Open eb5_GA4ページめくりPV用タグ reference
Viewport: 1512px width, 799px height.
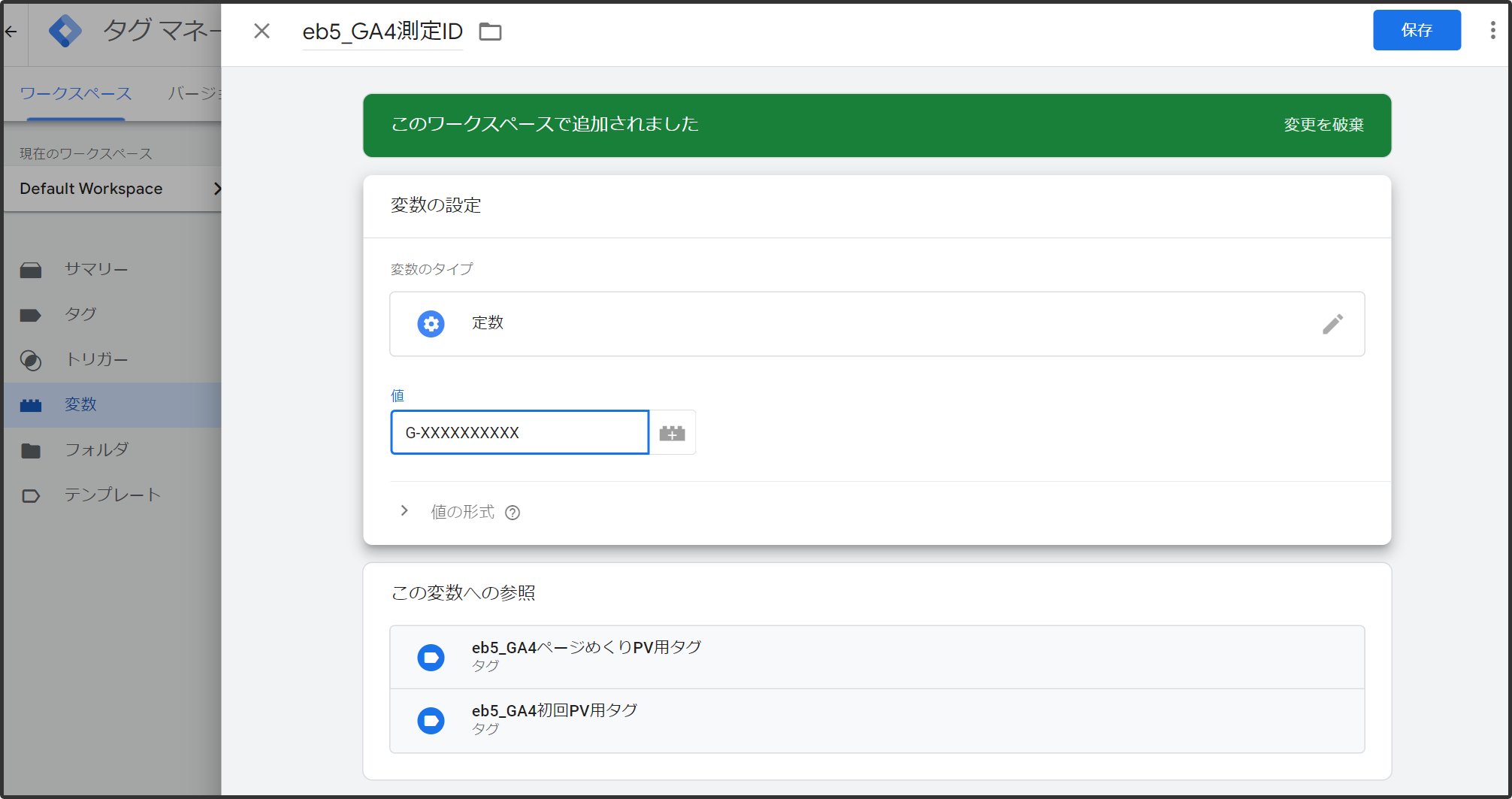click(877, 657)
